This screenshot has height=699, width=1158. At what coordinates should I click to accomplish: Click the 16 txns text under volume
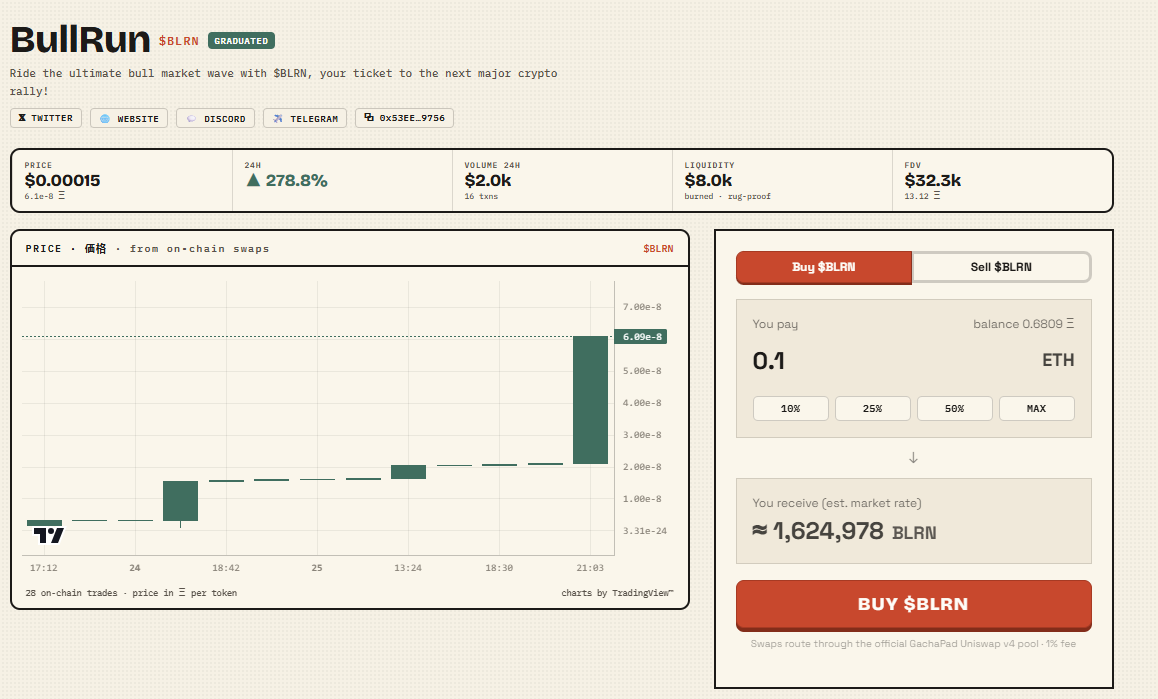point(481,197)
